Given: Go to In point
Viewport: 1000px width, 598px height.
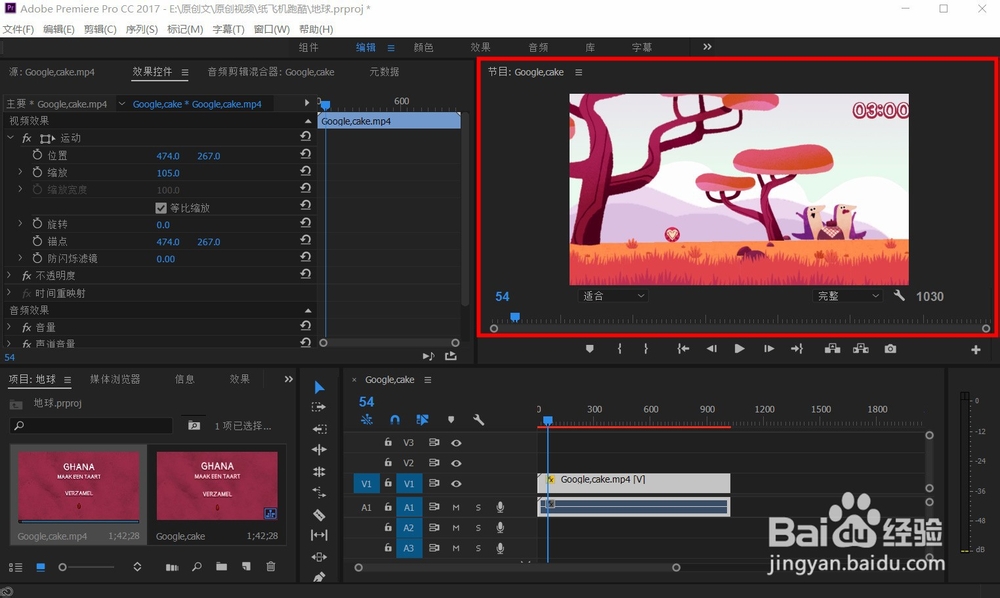Looking at the screenshot, I should [x=683, y=349].
